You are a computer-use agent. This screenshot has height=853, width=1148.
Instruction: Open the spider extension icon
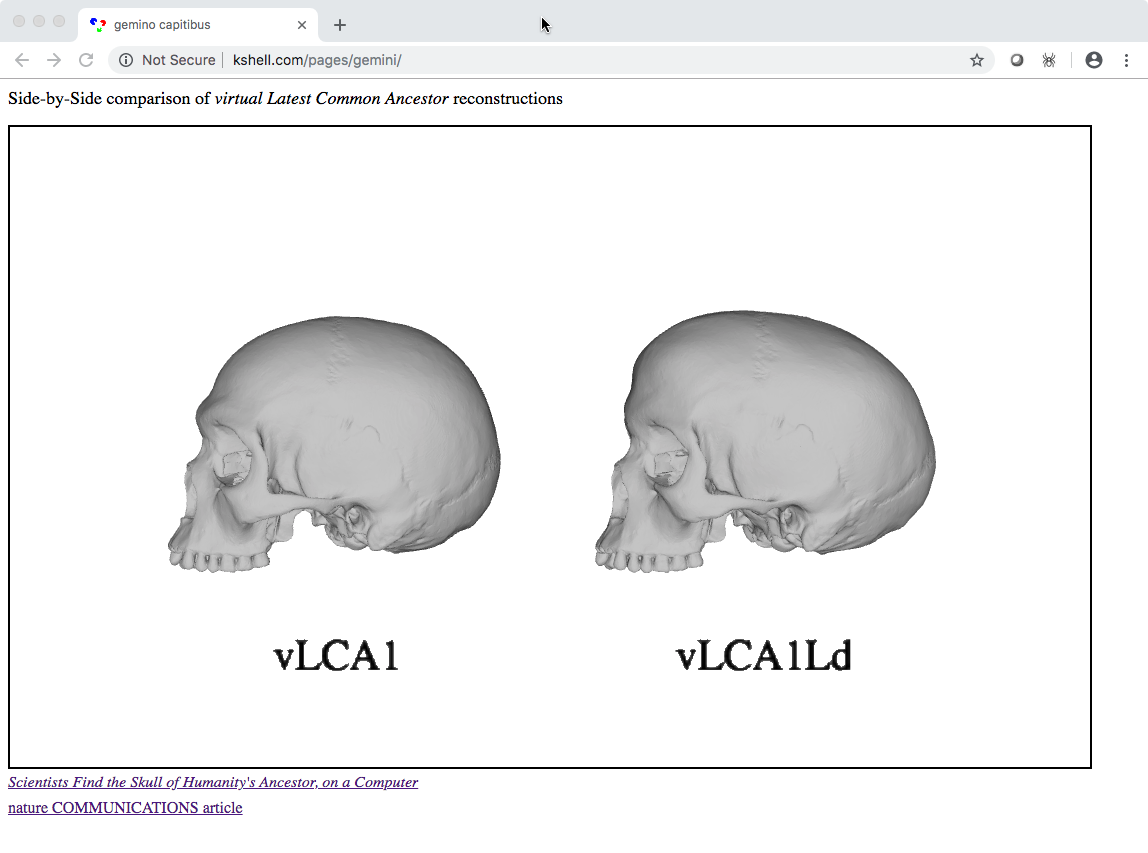click(x=1049, y=60)
